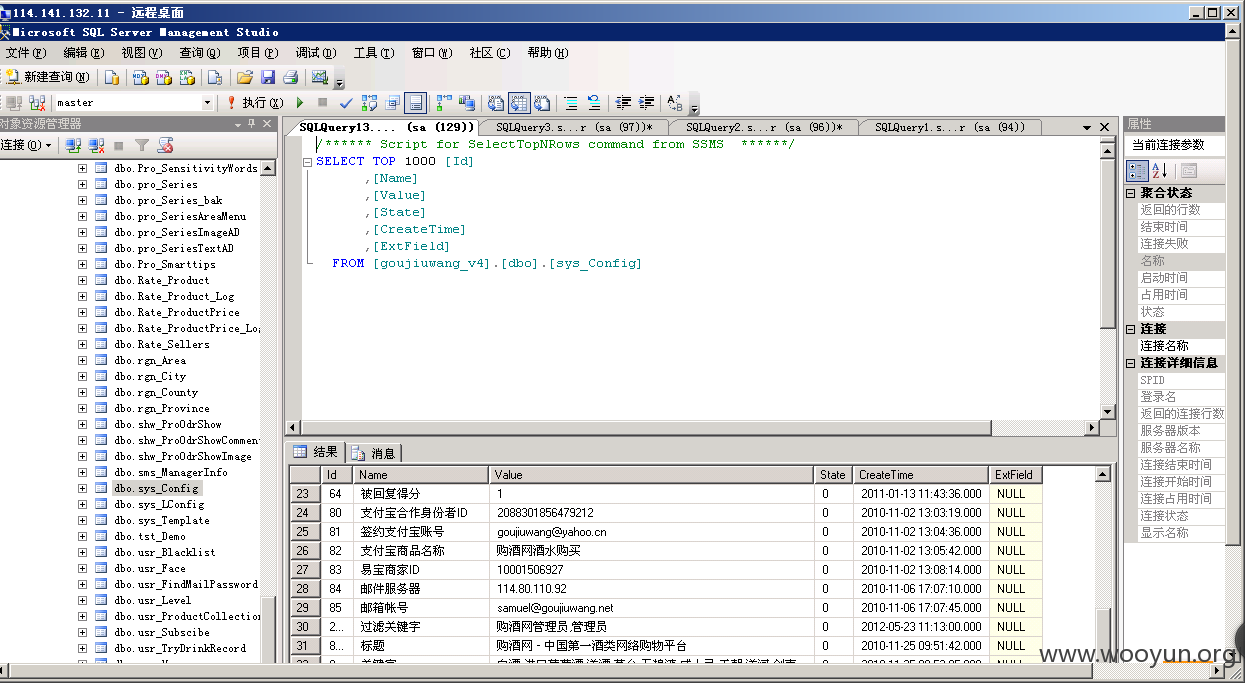Toggle the IntelliSense enabled button

416,102
